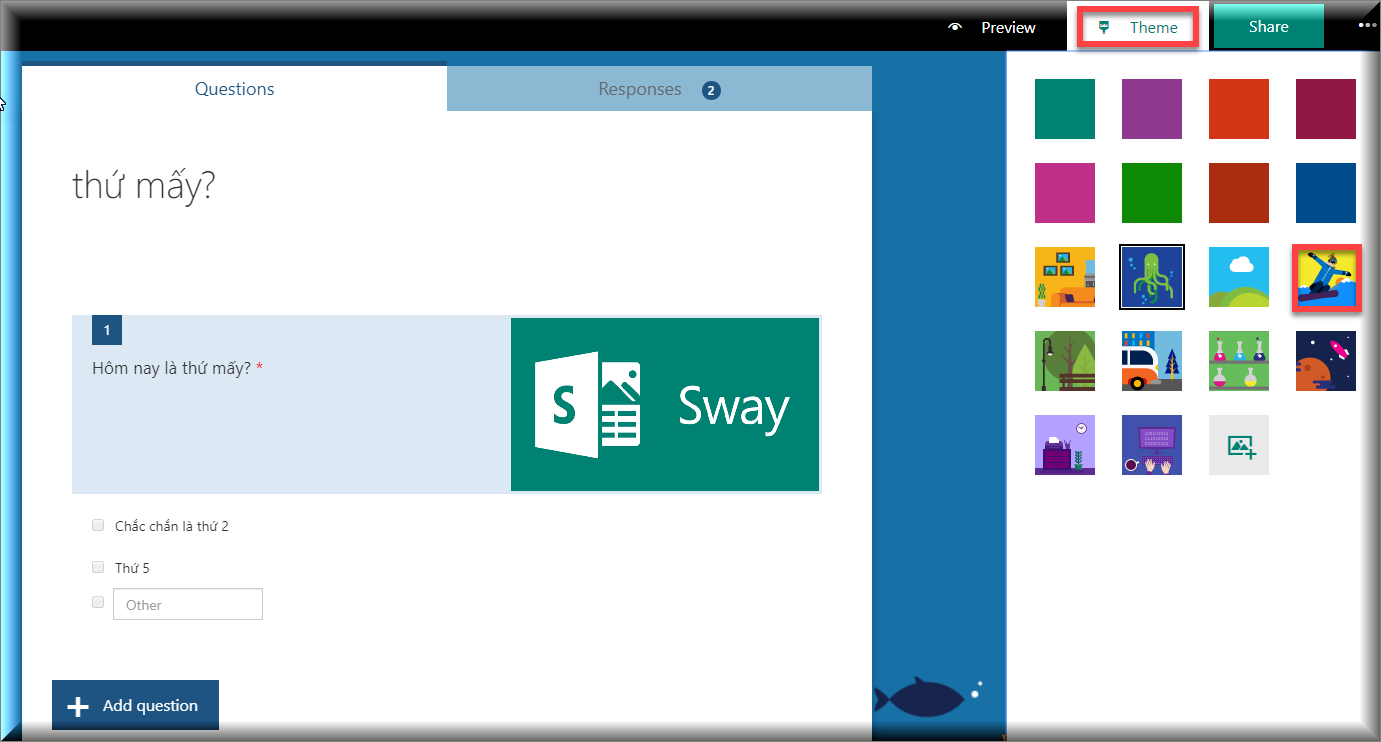Open the Theme panel button
1381x742 pixels.
(1138, 28)
